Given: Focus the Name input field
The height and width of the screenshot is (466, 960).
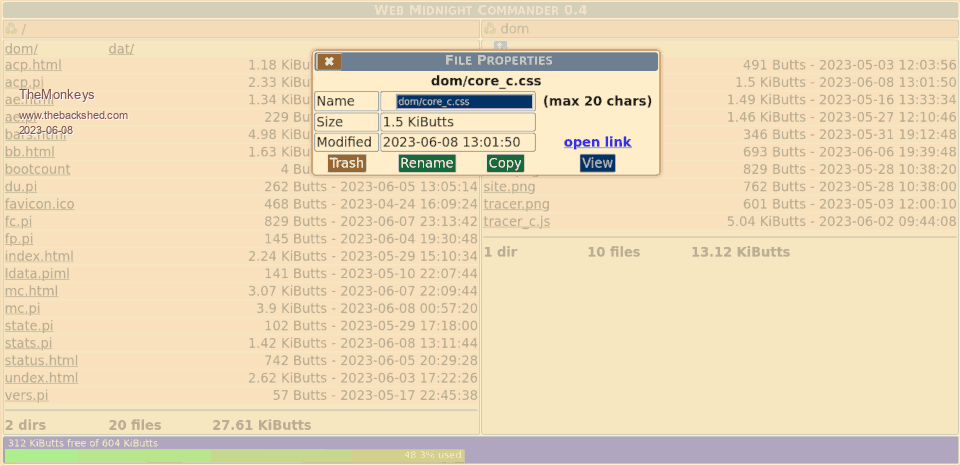Looking at the screenshot, I should 464,101.
